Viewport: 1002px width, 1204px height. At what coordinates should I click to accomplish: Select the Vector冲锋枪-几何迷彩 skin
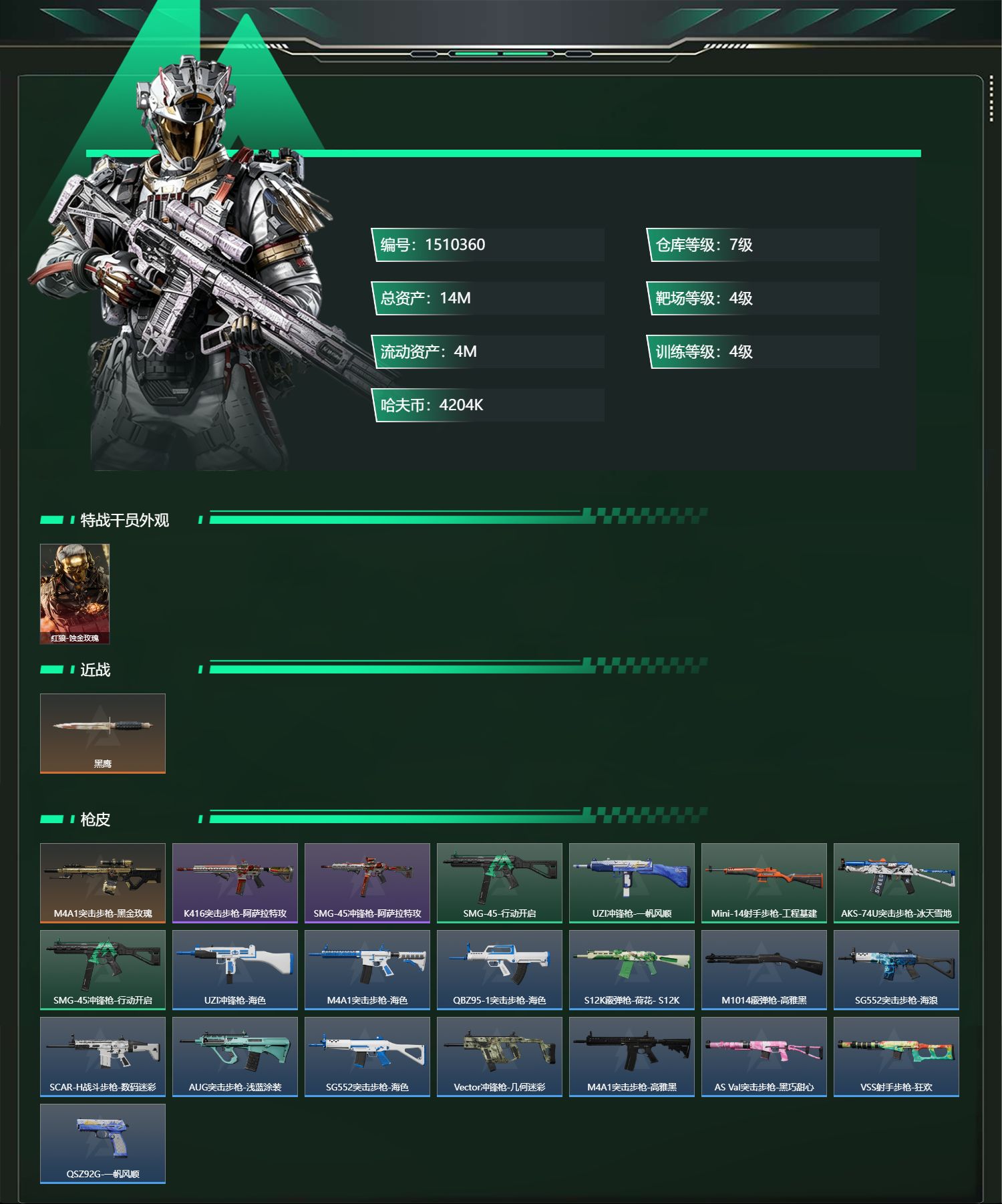[500, 1057]
